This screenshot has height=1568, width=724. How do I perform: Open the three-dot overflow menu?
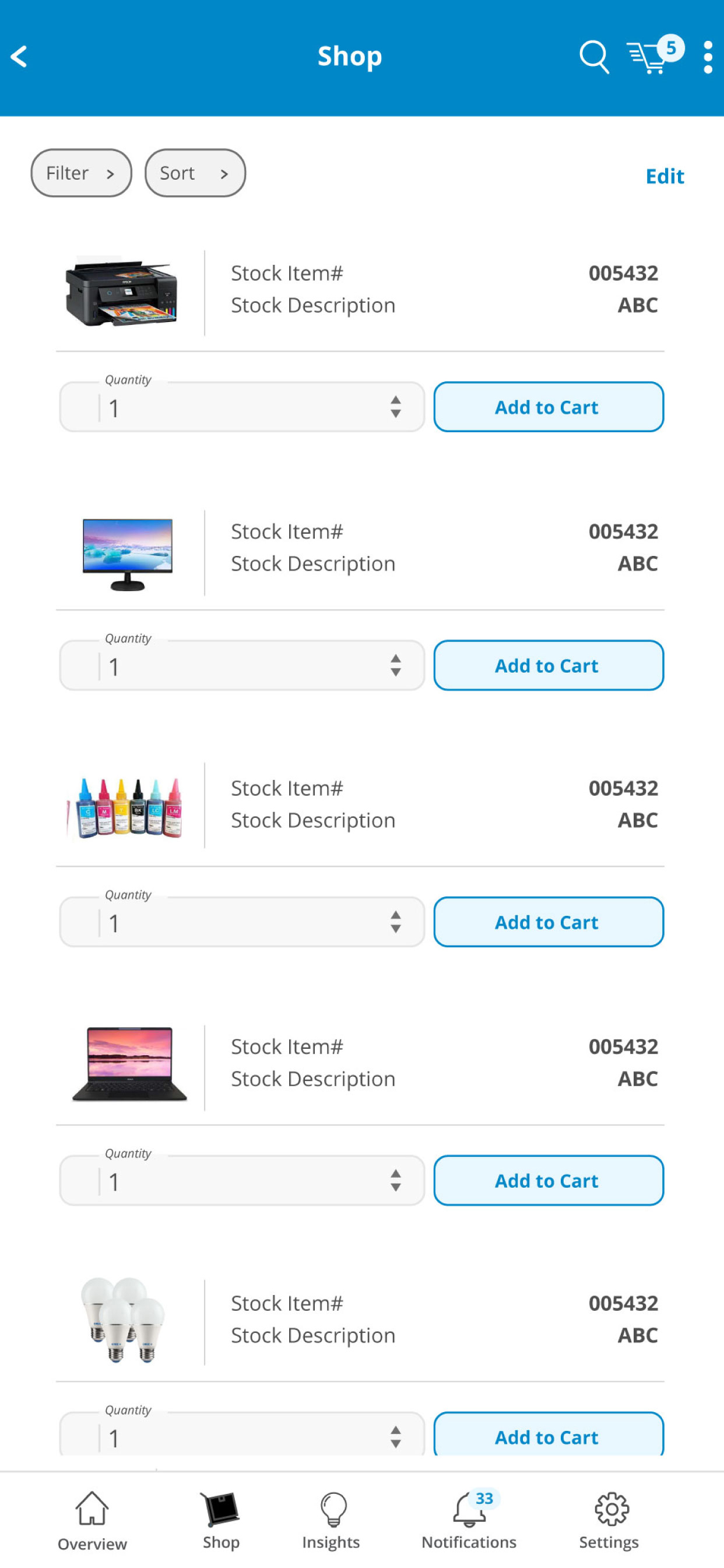pyautogui.click(x=708, y=57)
